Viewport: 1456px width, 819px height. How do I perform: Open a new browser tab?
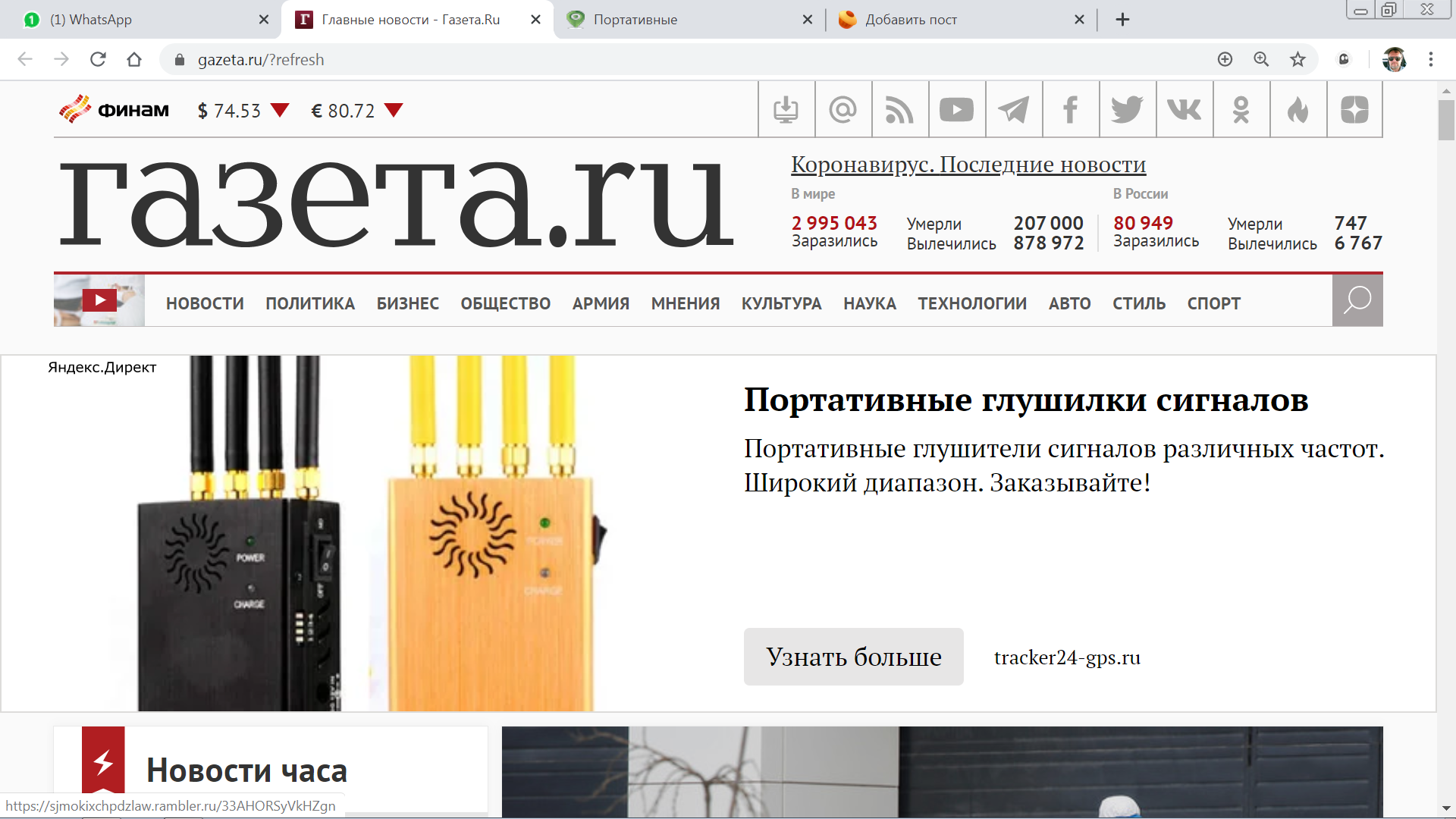point(1123,20)
